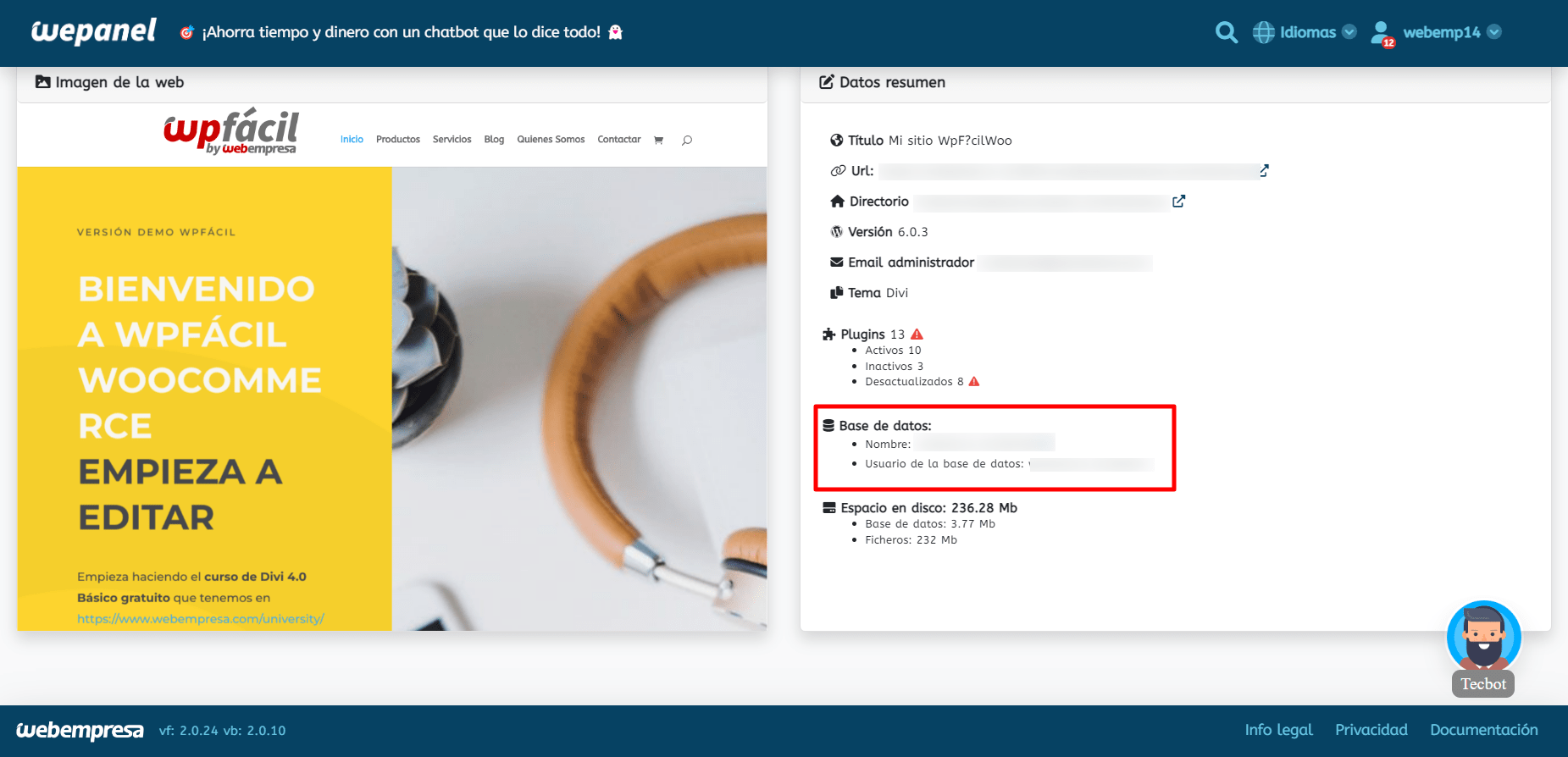
Task: Click the search icon in site preview
Action: tap(687, 140)
